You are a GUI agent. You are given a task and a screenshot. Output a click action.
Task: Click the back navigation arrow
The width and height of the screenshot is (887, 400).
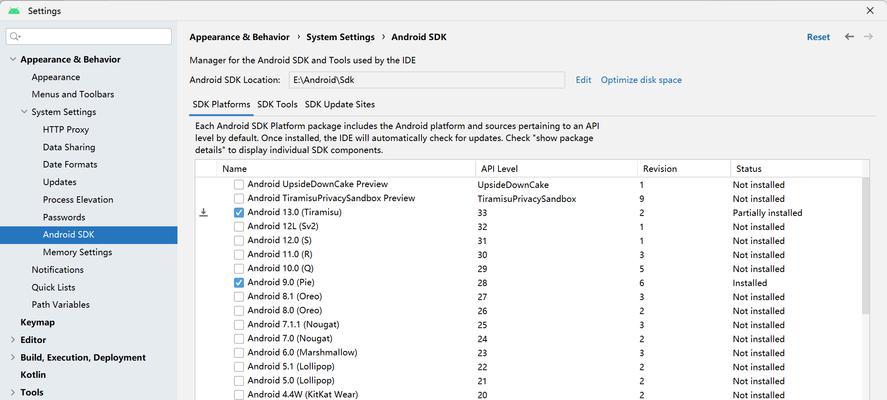click(x=849, y=37)
